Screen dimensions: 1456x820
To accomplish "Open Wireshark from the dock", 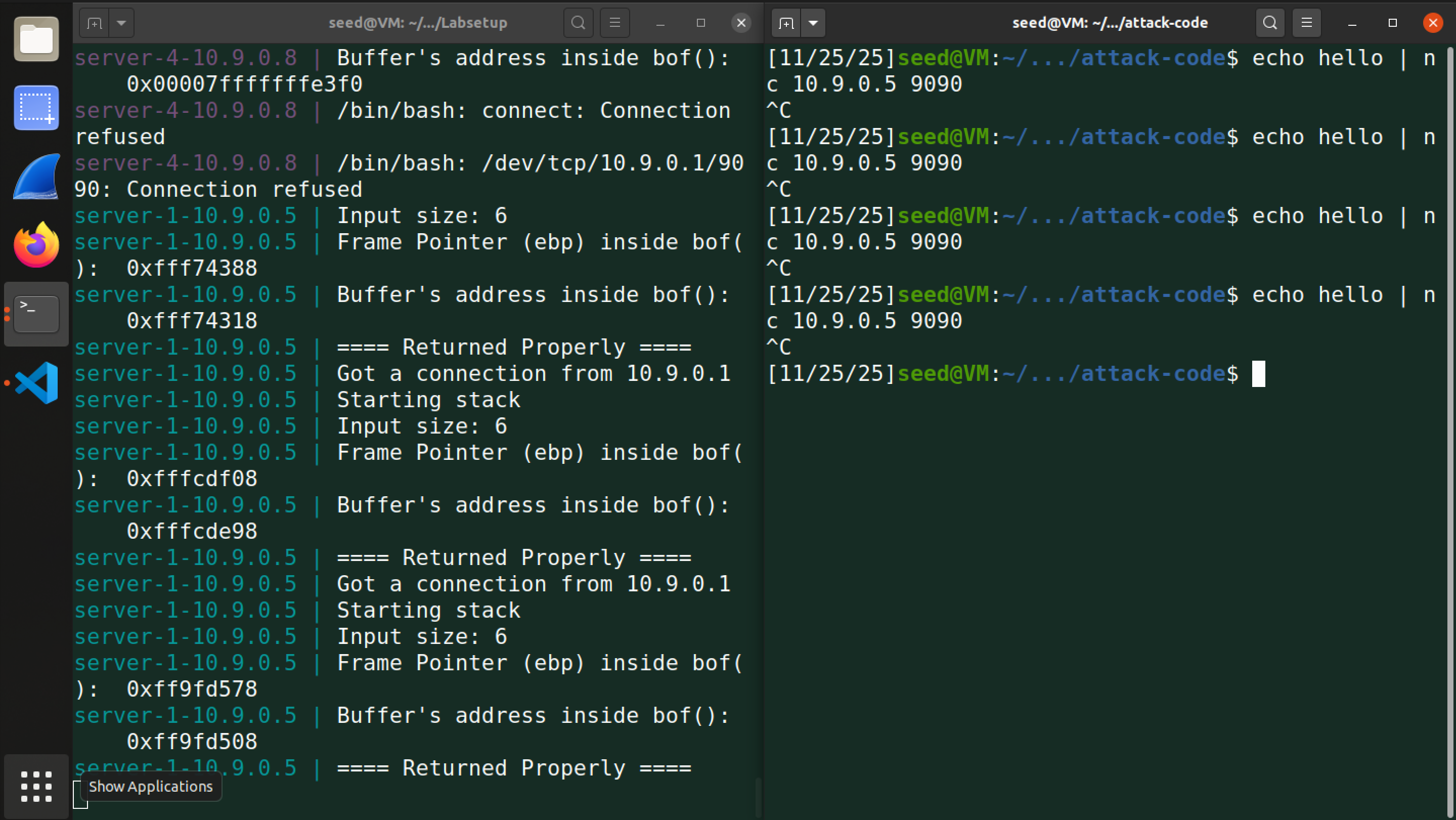I will pos(36,177).
